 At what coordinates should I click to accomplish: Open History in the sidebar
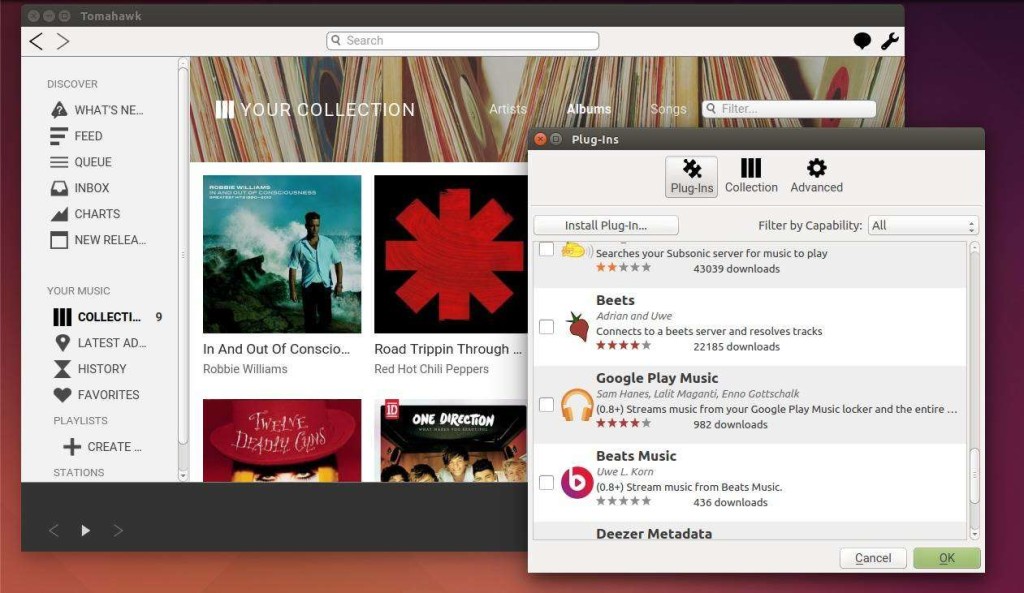90,369
